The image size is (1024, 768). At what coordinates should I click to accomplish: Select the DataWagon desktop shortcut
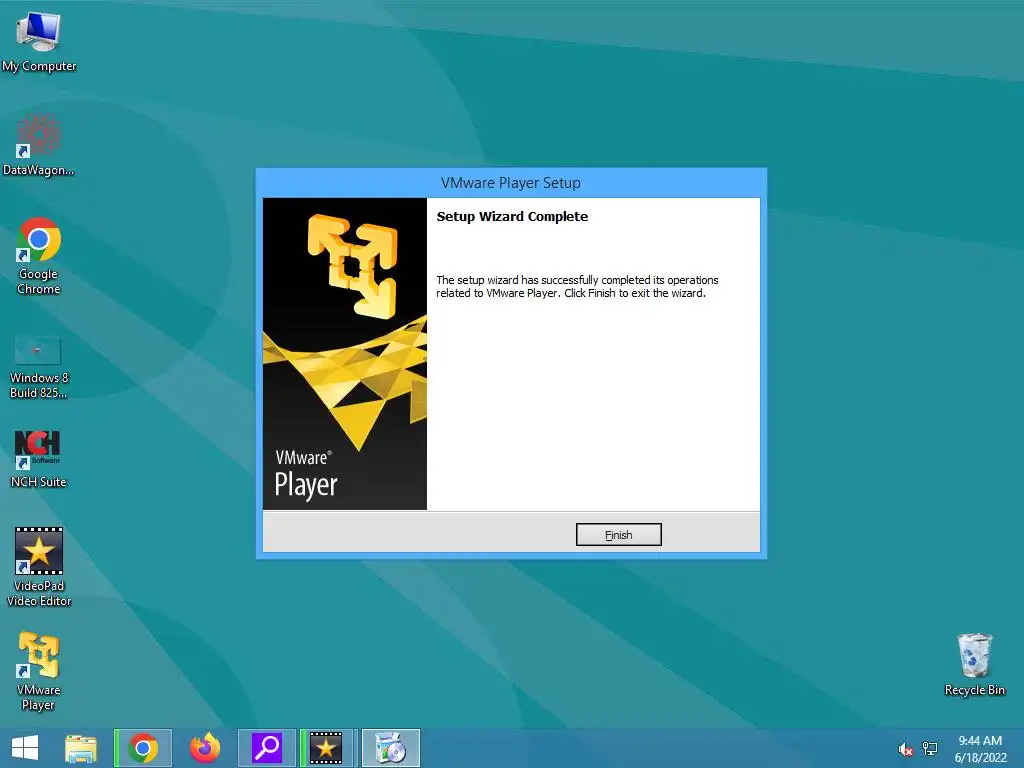39,146
